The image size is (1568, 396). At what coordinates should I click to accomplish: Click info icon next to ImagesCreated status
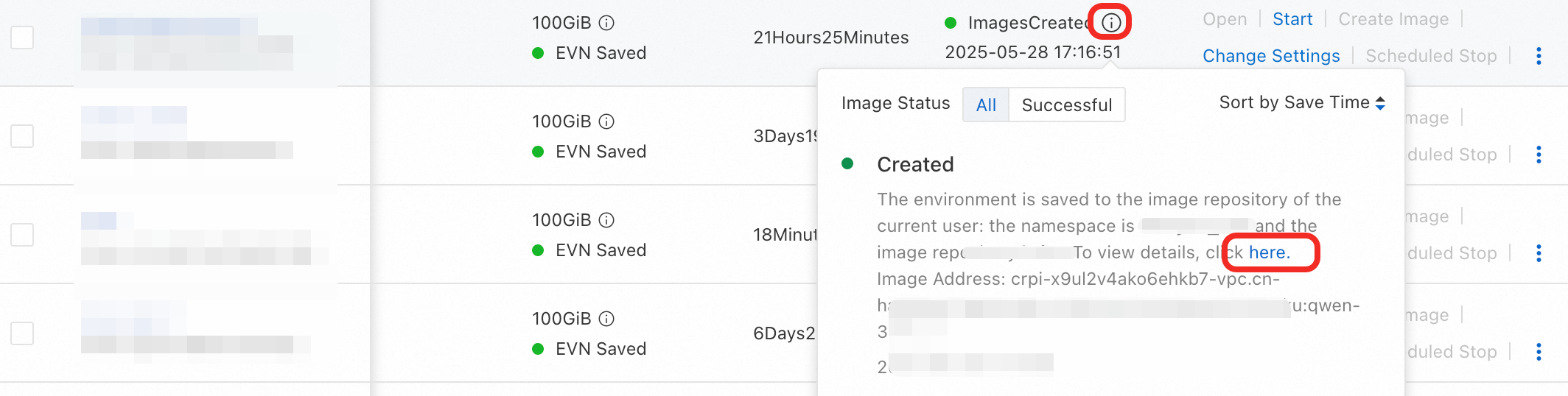[1111, 23]
